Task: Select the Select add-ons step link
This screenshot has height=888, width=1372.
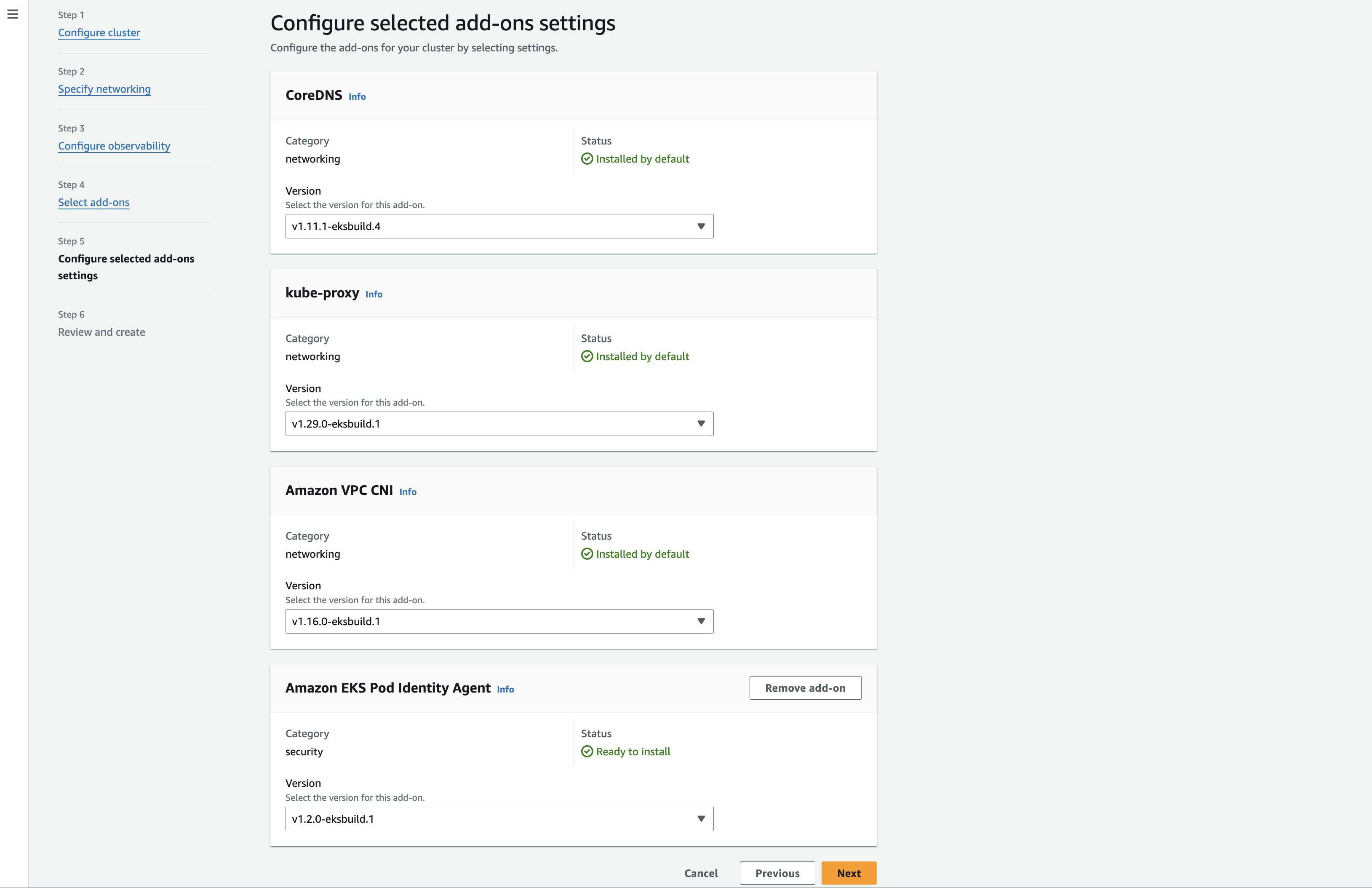Action: 93,202
